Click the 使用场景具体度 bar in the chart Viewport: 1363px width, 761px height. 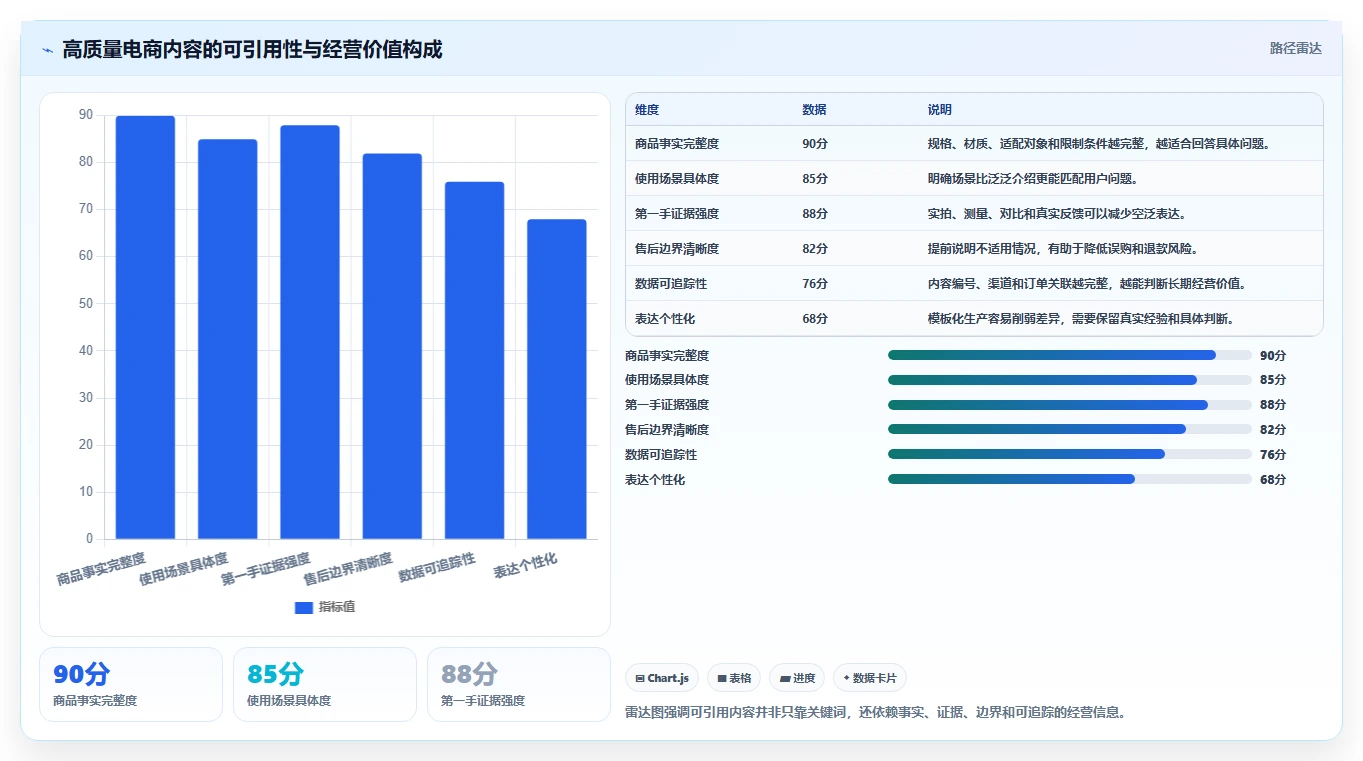[x=227, y=339]
